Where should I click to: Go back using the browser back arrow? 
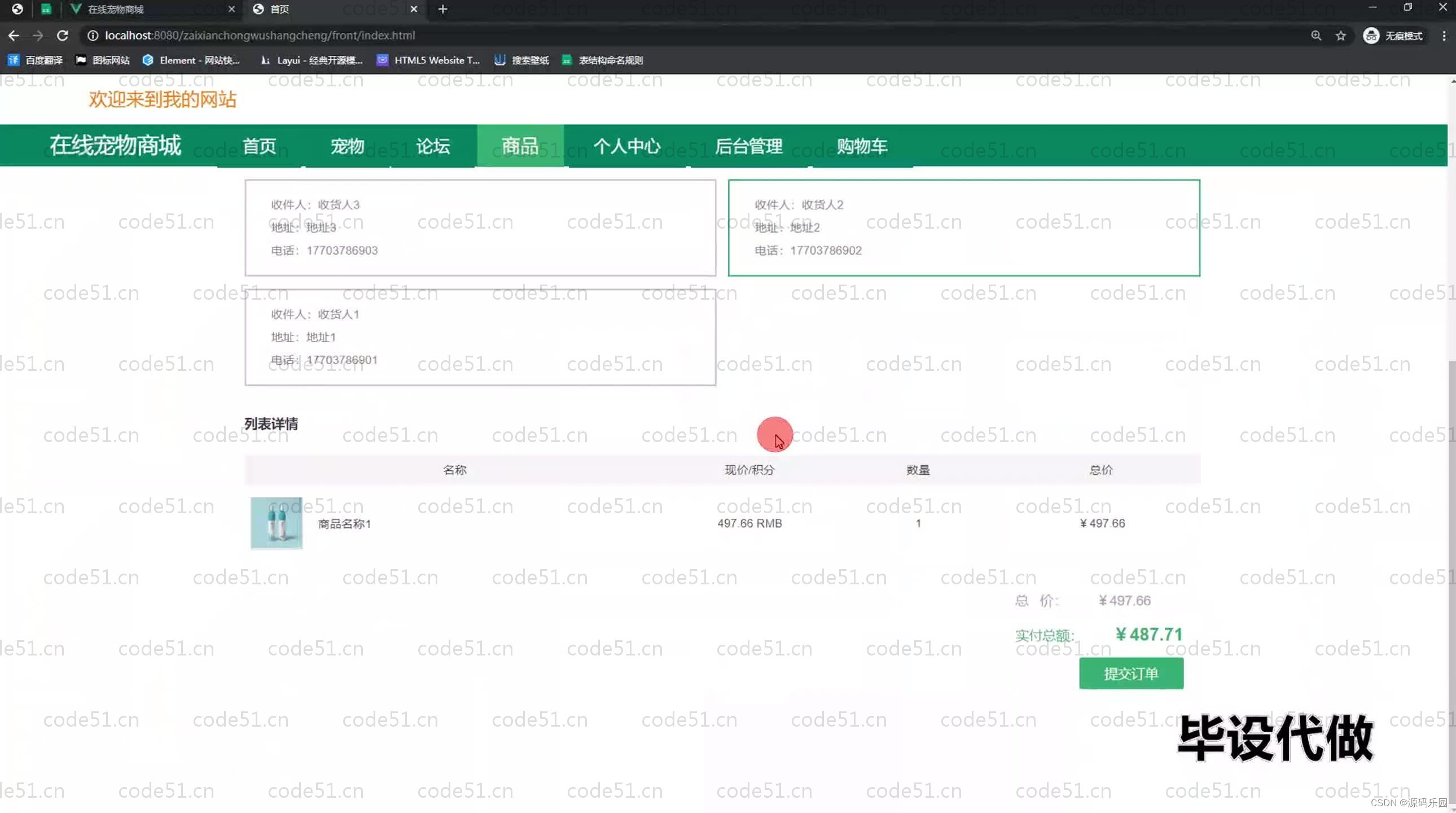pyautogui.click(x=14, y=36)
